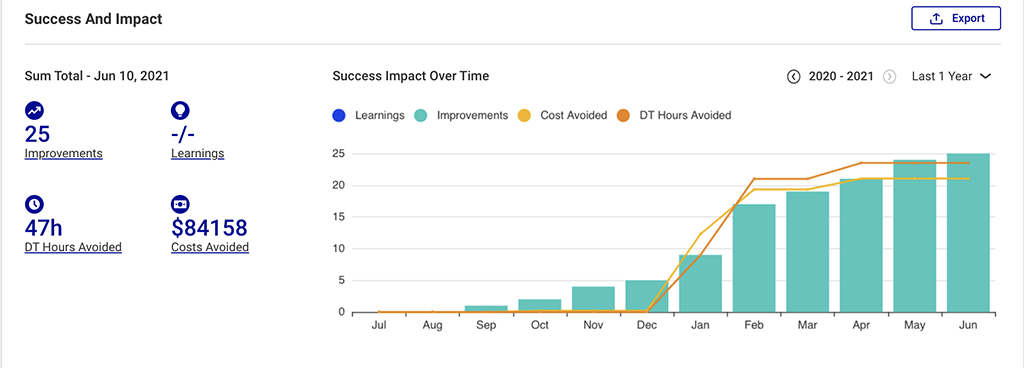Open the Improvements link

click(63, 154)
